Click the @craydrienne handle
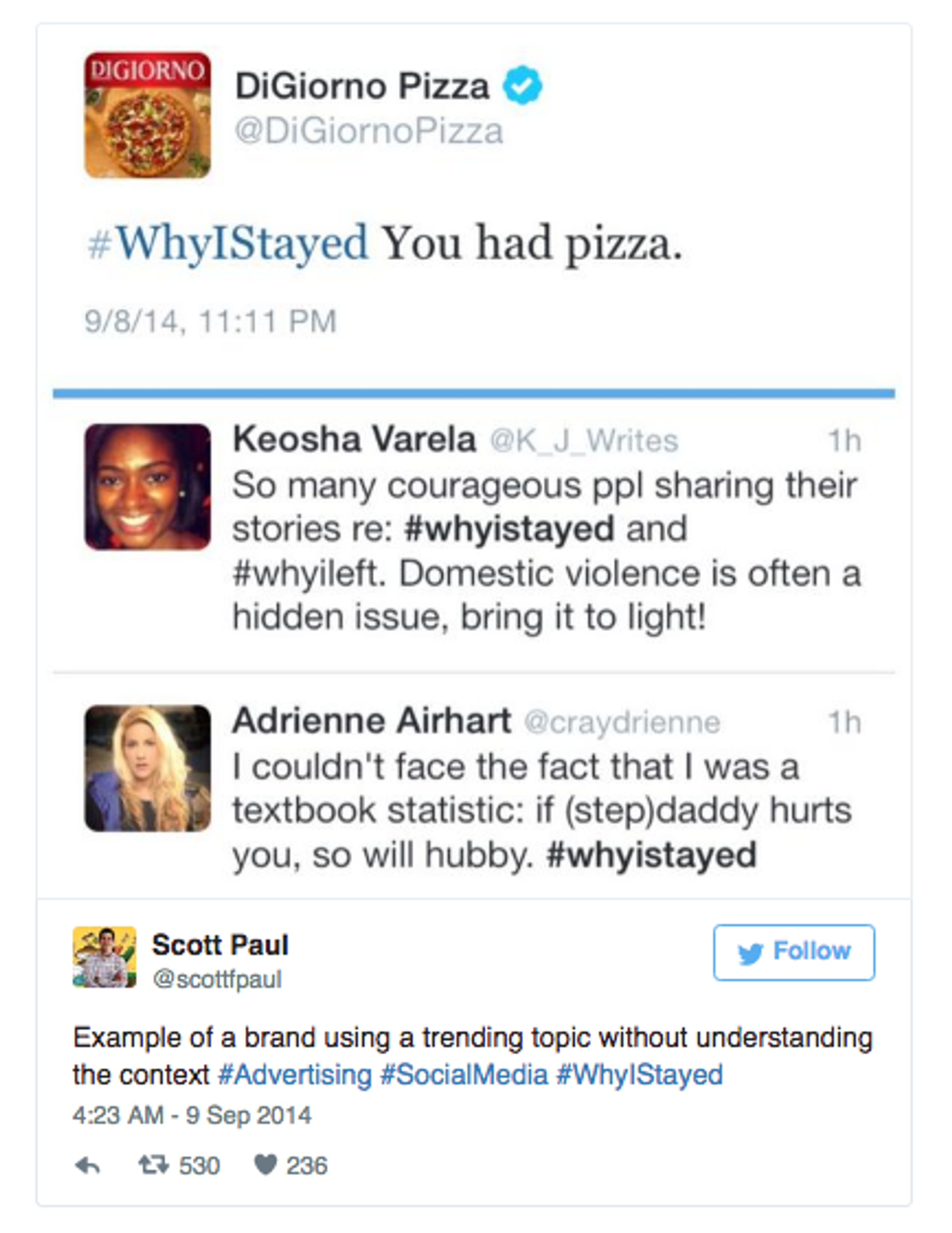The height and width of the screenshot is (1233, 952). (622, 722)
